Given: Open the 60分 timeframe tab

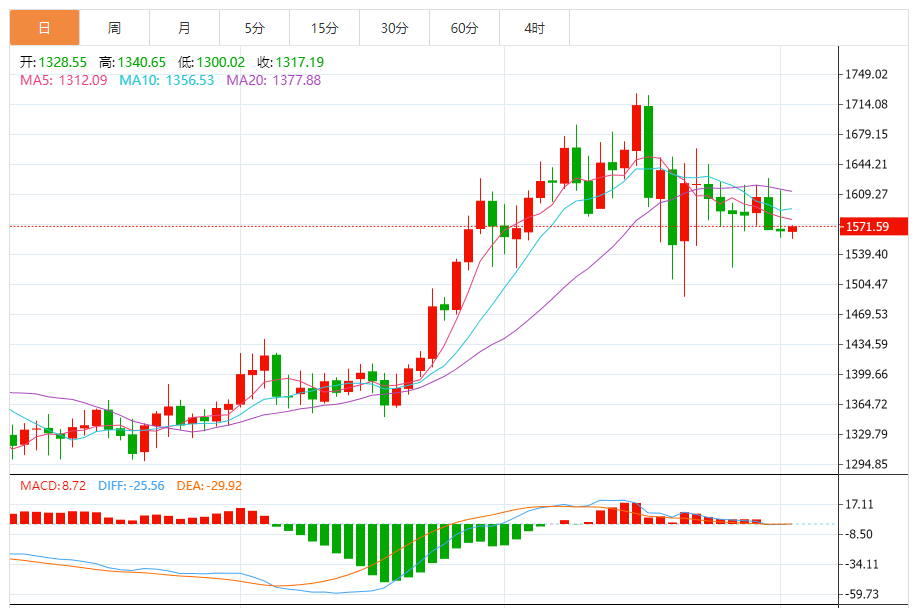Looking at the screenshot, I should click(x=464, y=28).
